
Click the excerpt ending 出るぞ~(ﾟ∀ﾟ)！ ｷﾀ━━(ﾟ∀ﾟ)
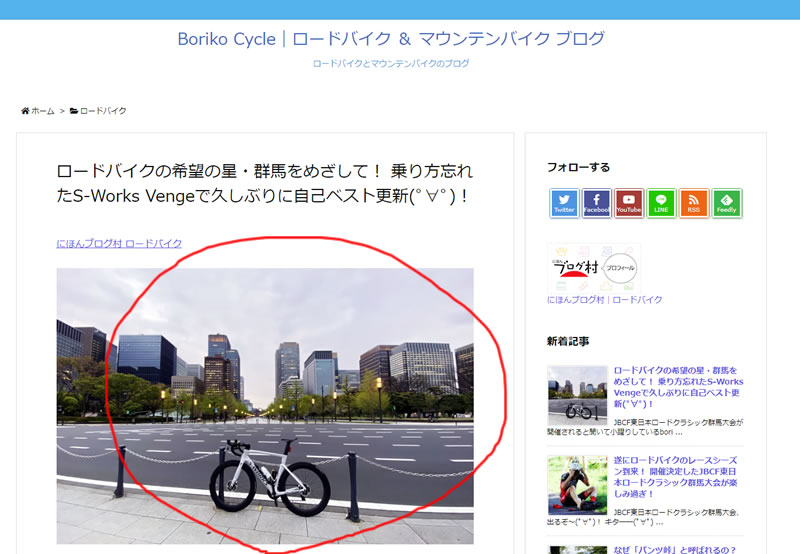pyautogui.click(x=643, y=517)
